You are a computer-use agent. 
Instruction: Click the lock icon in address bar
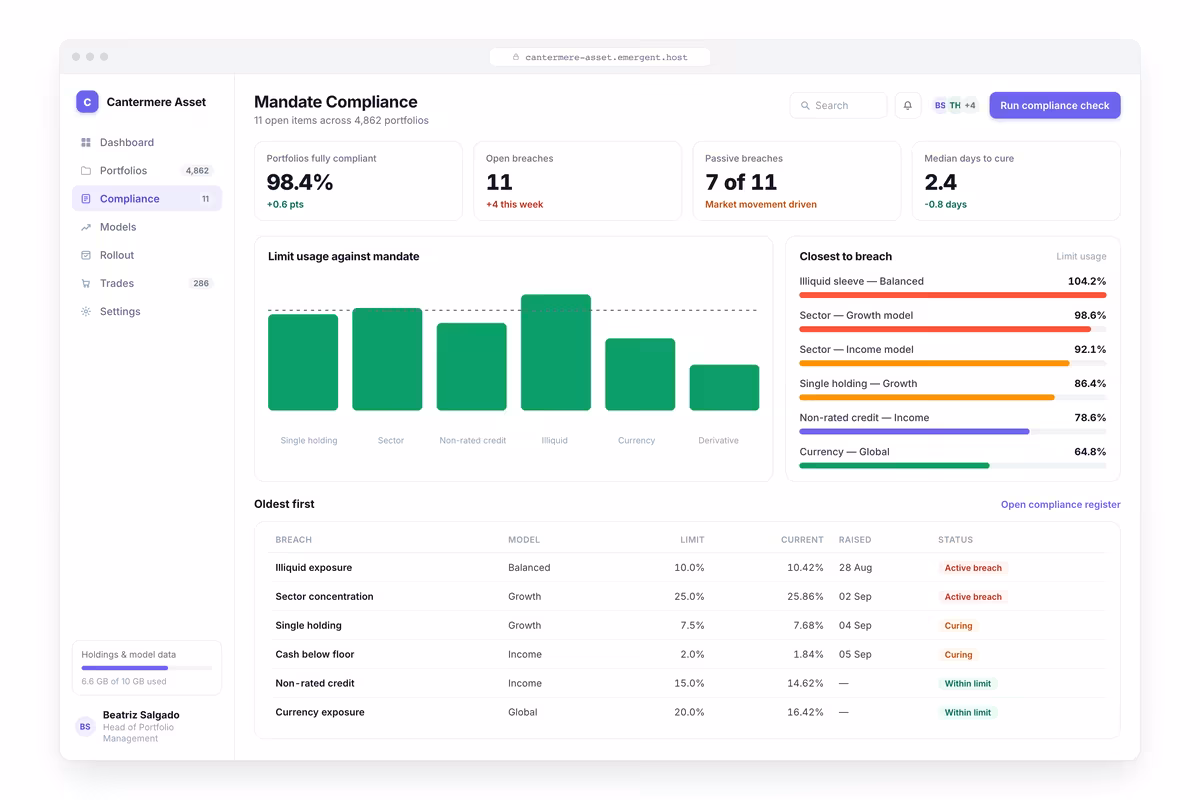[x=516, y=57]
